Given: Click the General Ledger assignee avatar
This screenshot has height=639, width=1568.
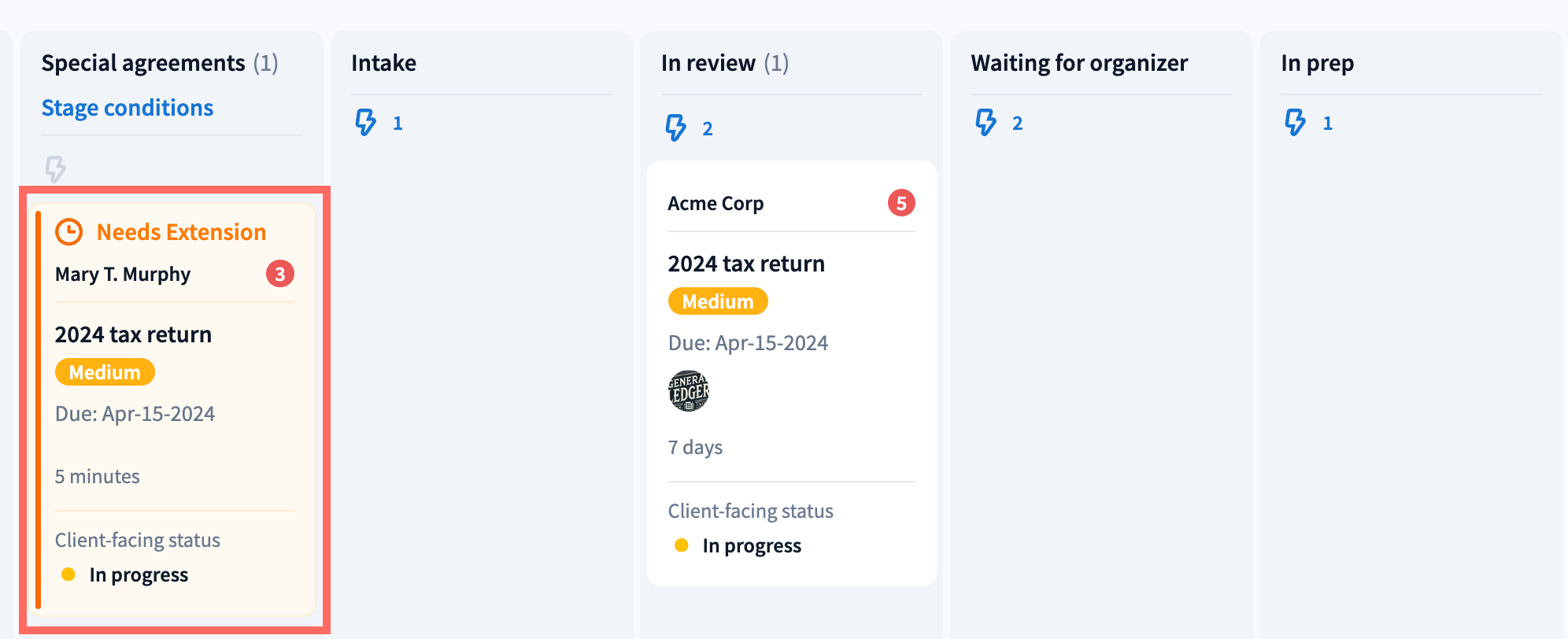Looking at the screenshot, I should pos(689,391).
